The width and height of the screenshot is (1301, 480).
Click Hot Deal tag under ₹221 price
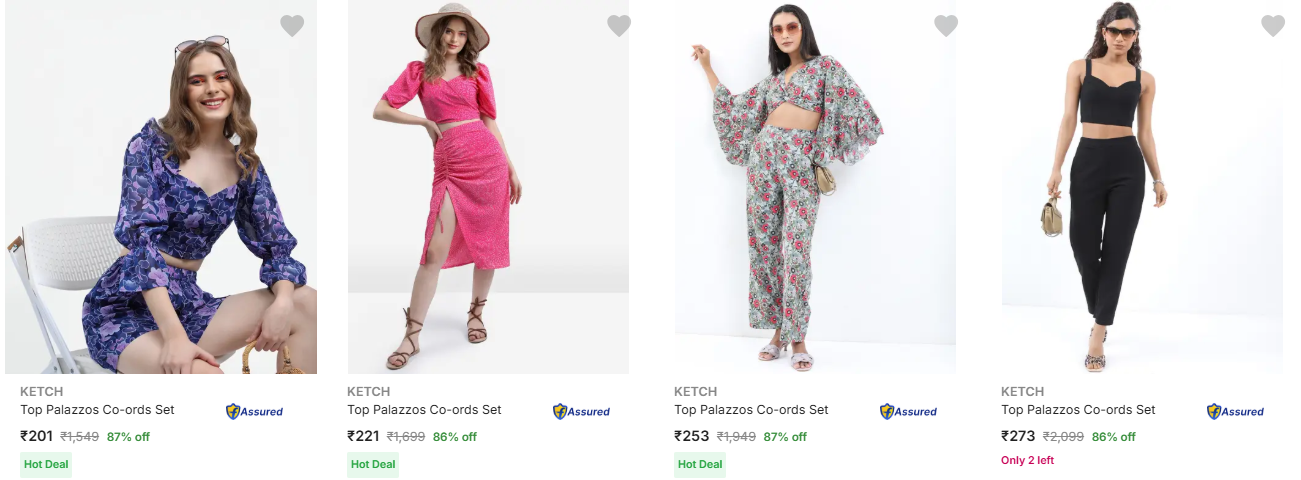tap(373, 464)
